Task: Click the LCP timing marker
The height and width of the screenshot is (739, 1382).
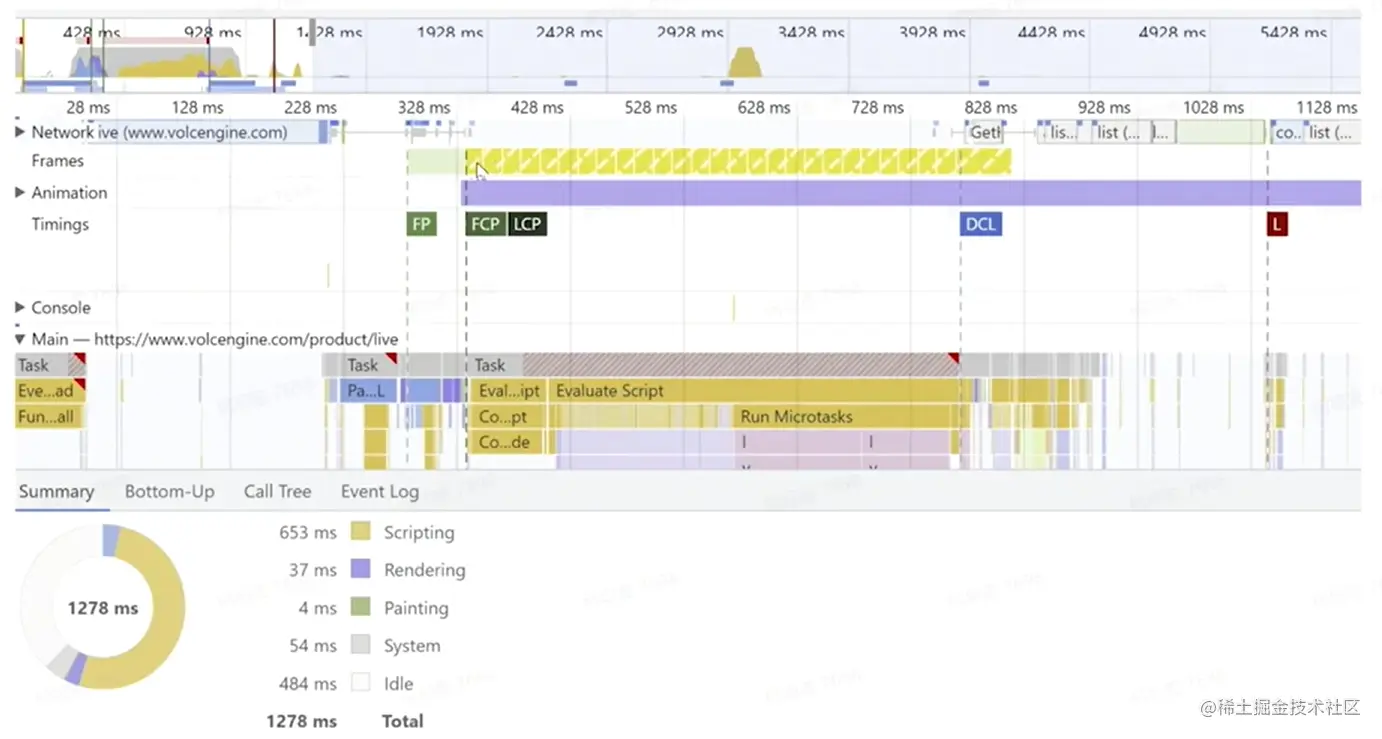Action: [527, 224]
